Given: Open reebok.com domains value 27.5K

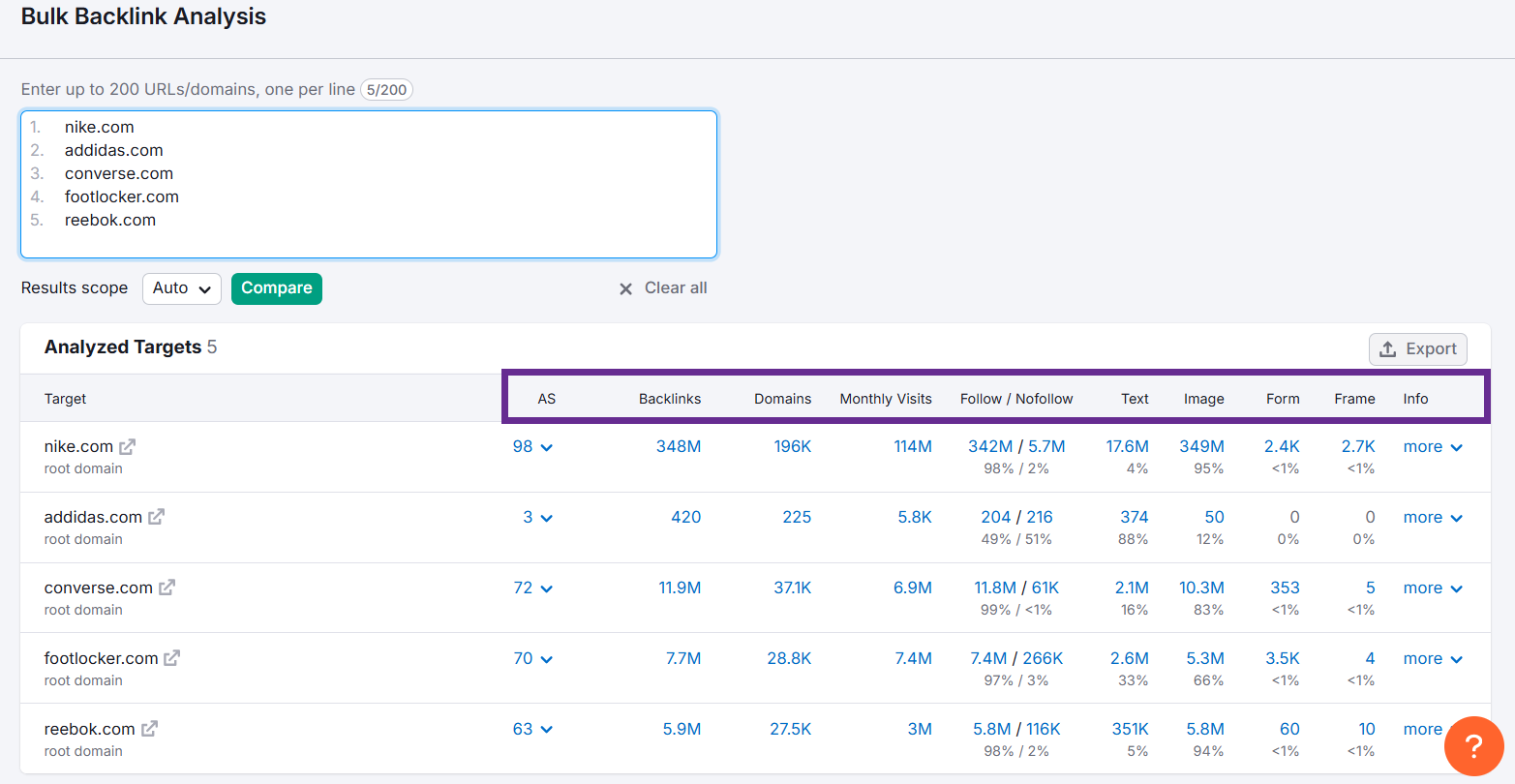Looking at the screenshot, I should [x=791, y=729].
